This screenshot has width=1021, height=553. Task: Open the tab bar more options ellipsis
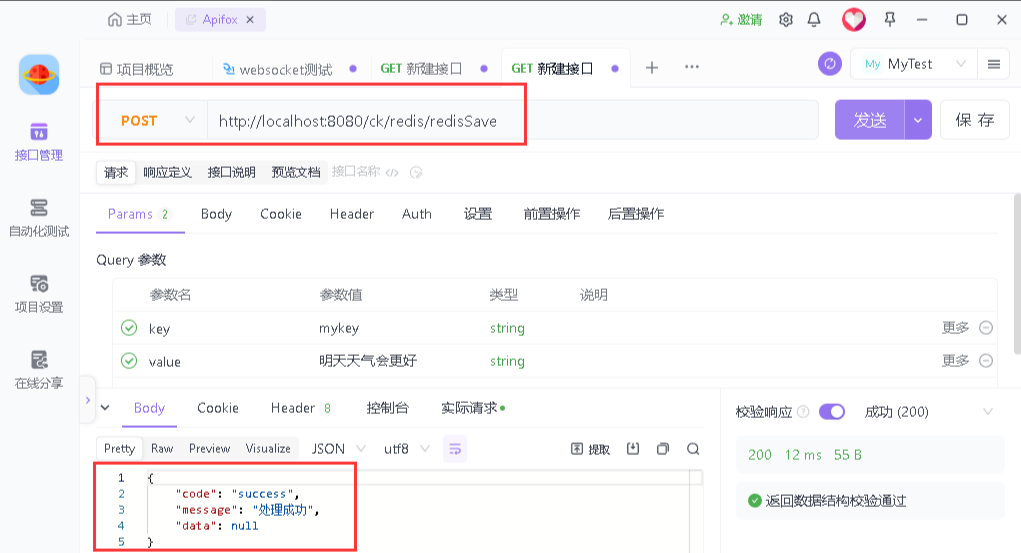[692, 66]
